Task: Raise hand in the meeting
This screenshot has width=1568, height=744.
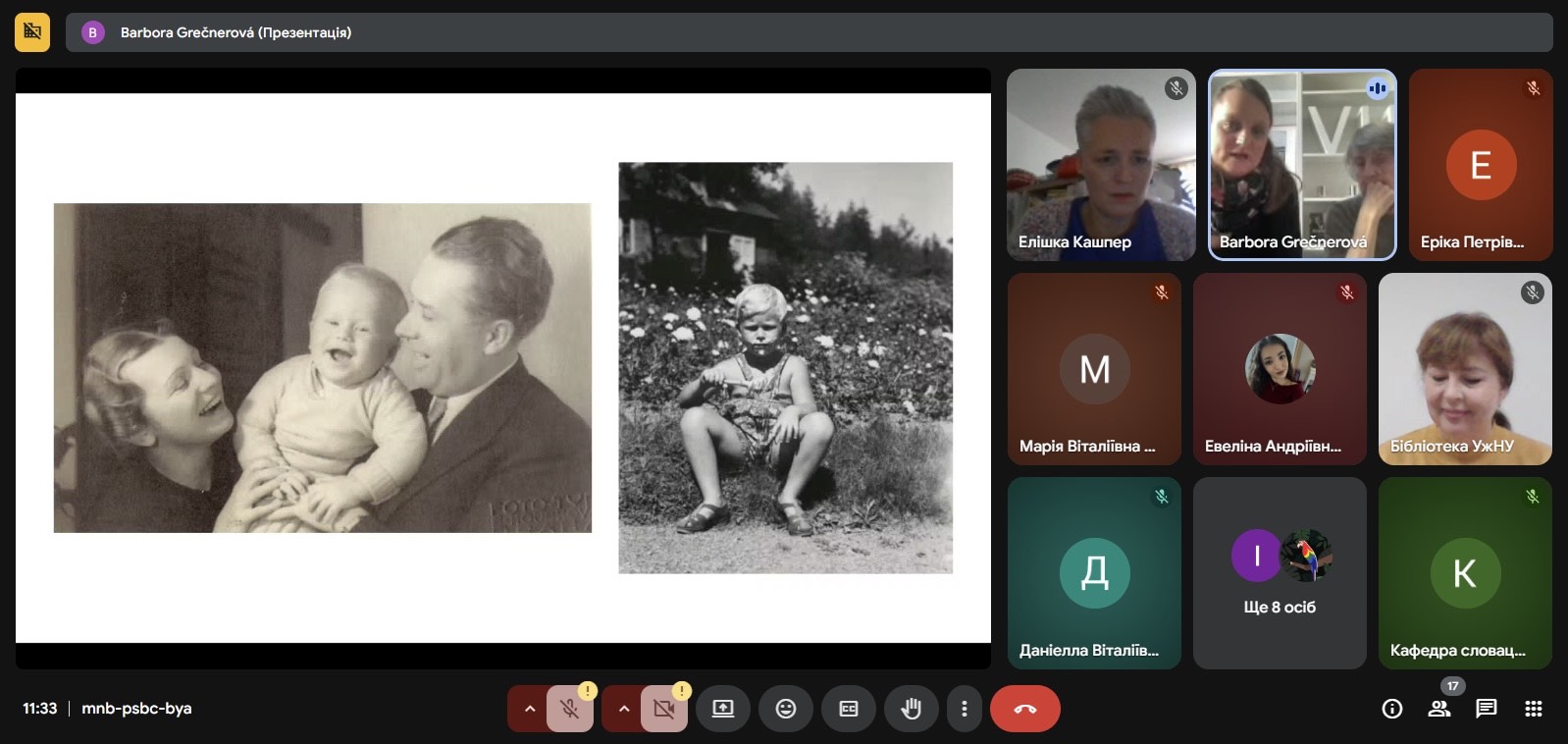Action: click(x=911, y=709)
